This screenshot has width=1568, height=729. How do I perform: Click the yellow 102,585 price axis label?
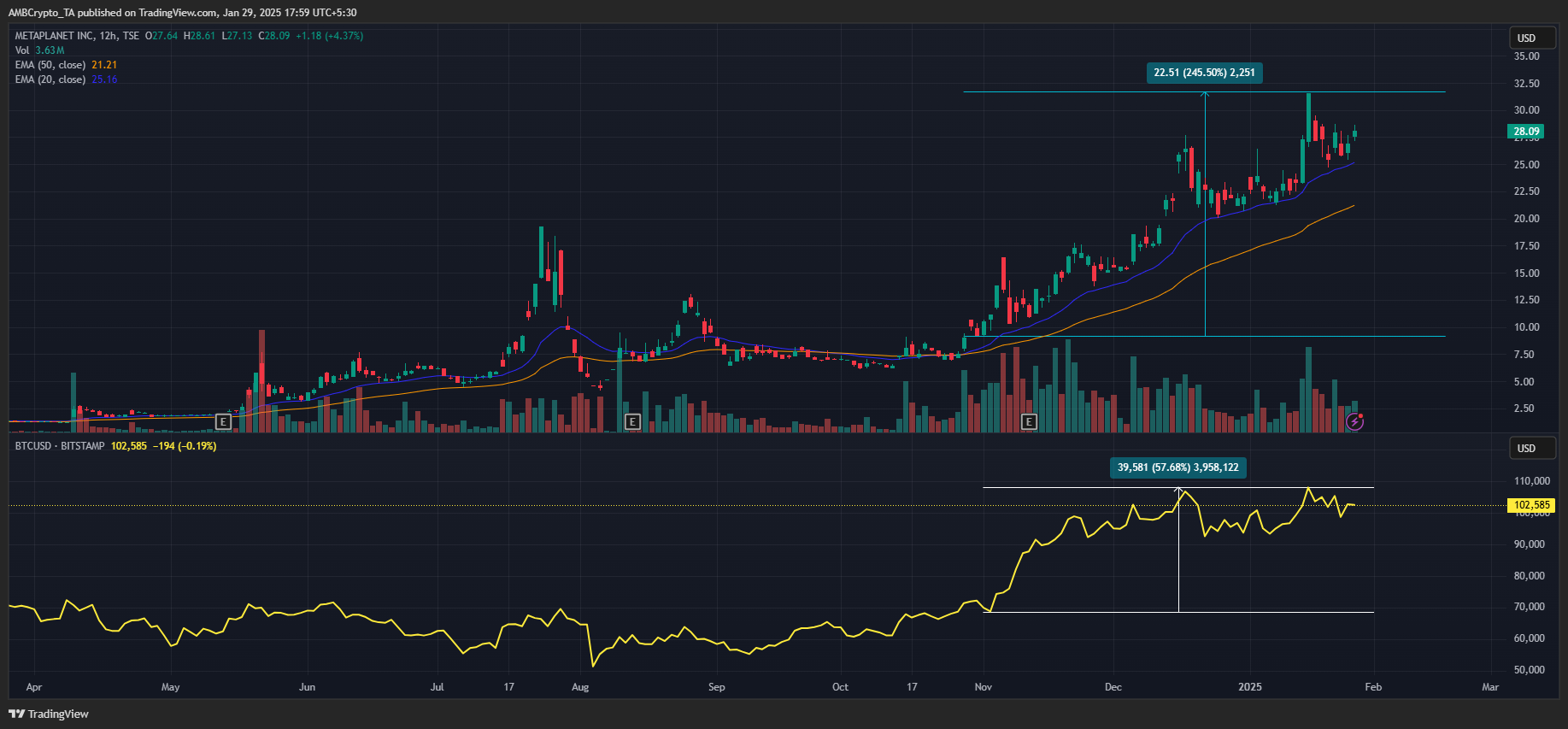[x=1532, y=505]
